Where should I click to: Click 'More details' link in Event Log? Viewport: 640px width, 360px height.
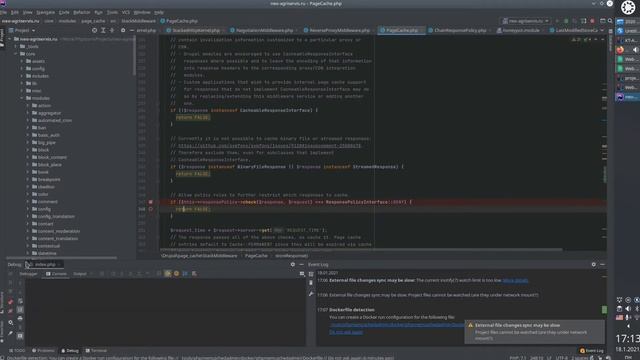click(515, 280)
